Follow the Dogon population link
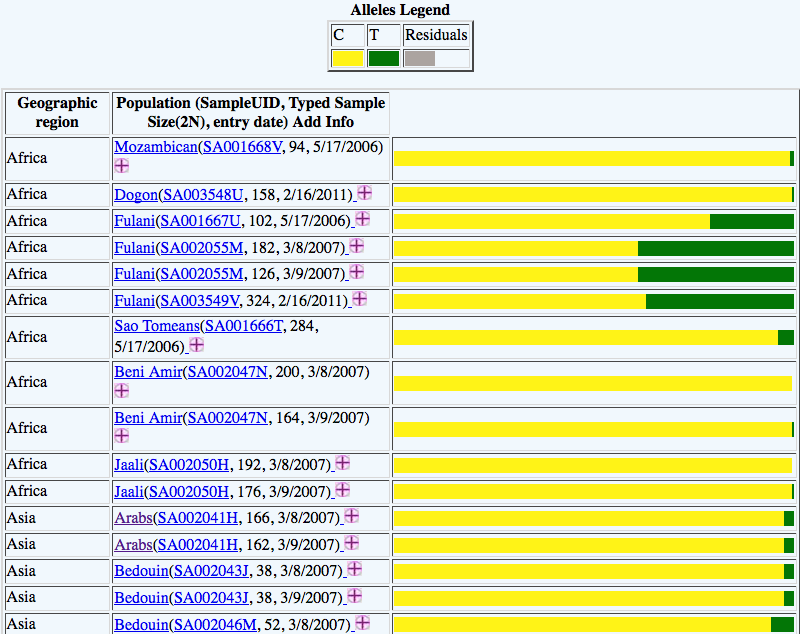This screenshot has width=800, height=634. [x=136, y=195]
